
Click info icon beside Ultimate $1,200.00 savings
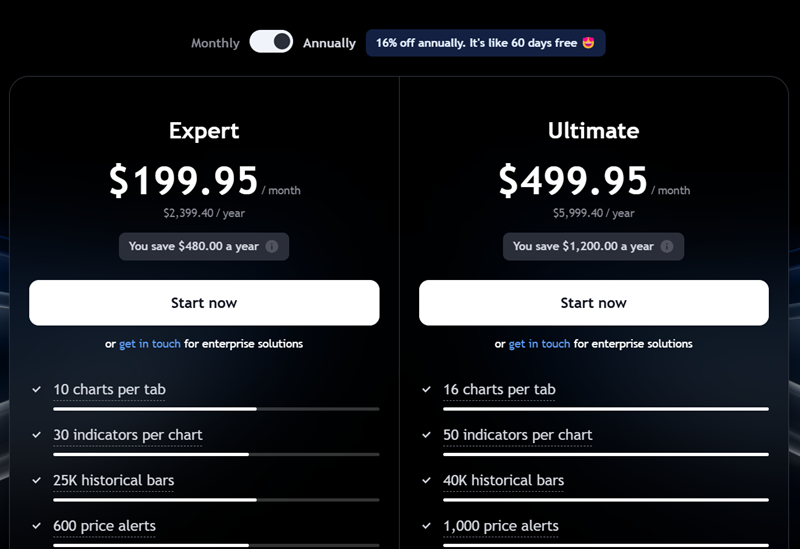tap(667, 247)
